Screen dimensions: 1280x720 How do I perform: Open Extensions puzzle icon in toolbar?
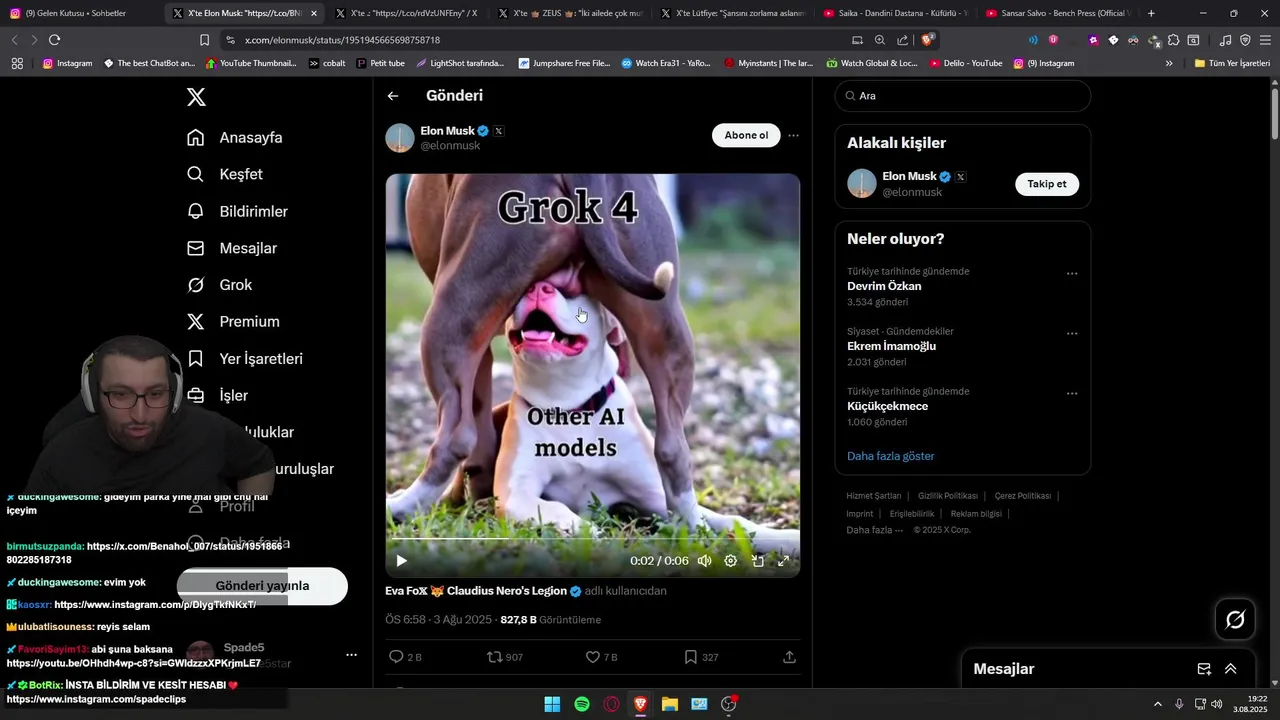(1174, 40)
